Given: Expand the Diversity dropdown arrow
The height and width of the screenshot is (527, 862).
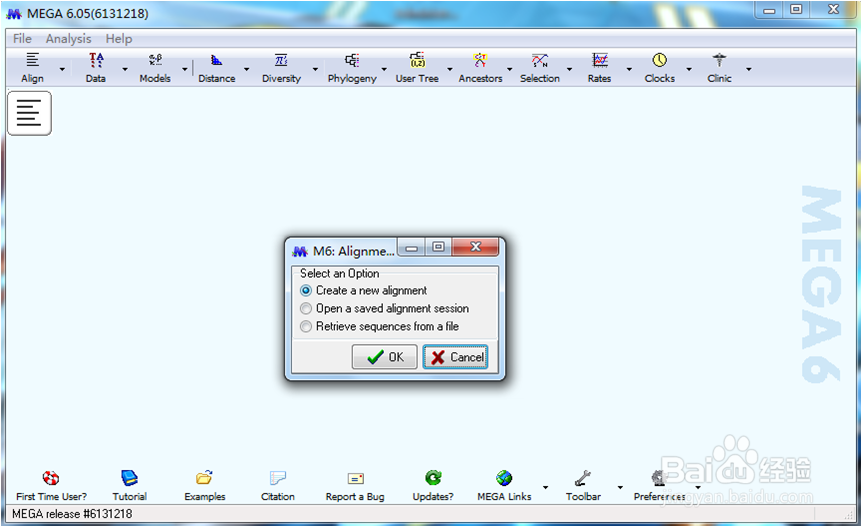Looking at the screenshot, I should click(315, 69).
